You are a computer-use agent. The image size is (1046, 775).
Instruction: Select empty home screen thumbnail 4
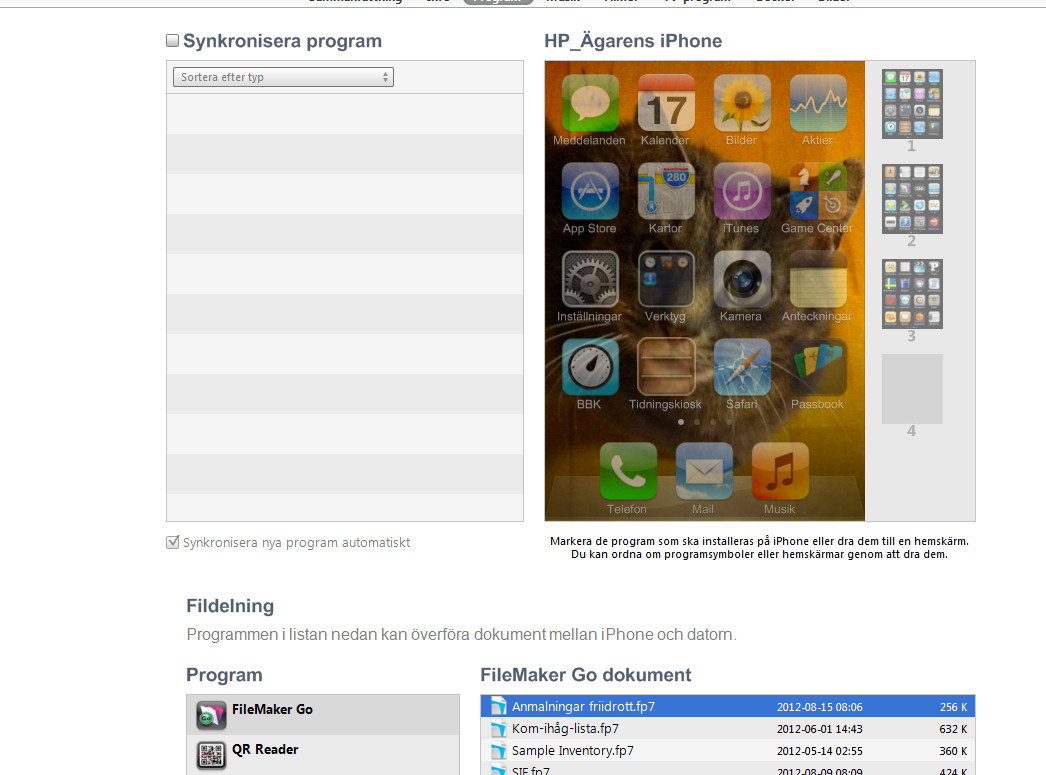[x=912, y=389]
